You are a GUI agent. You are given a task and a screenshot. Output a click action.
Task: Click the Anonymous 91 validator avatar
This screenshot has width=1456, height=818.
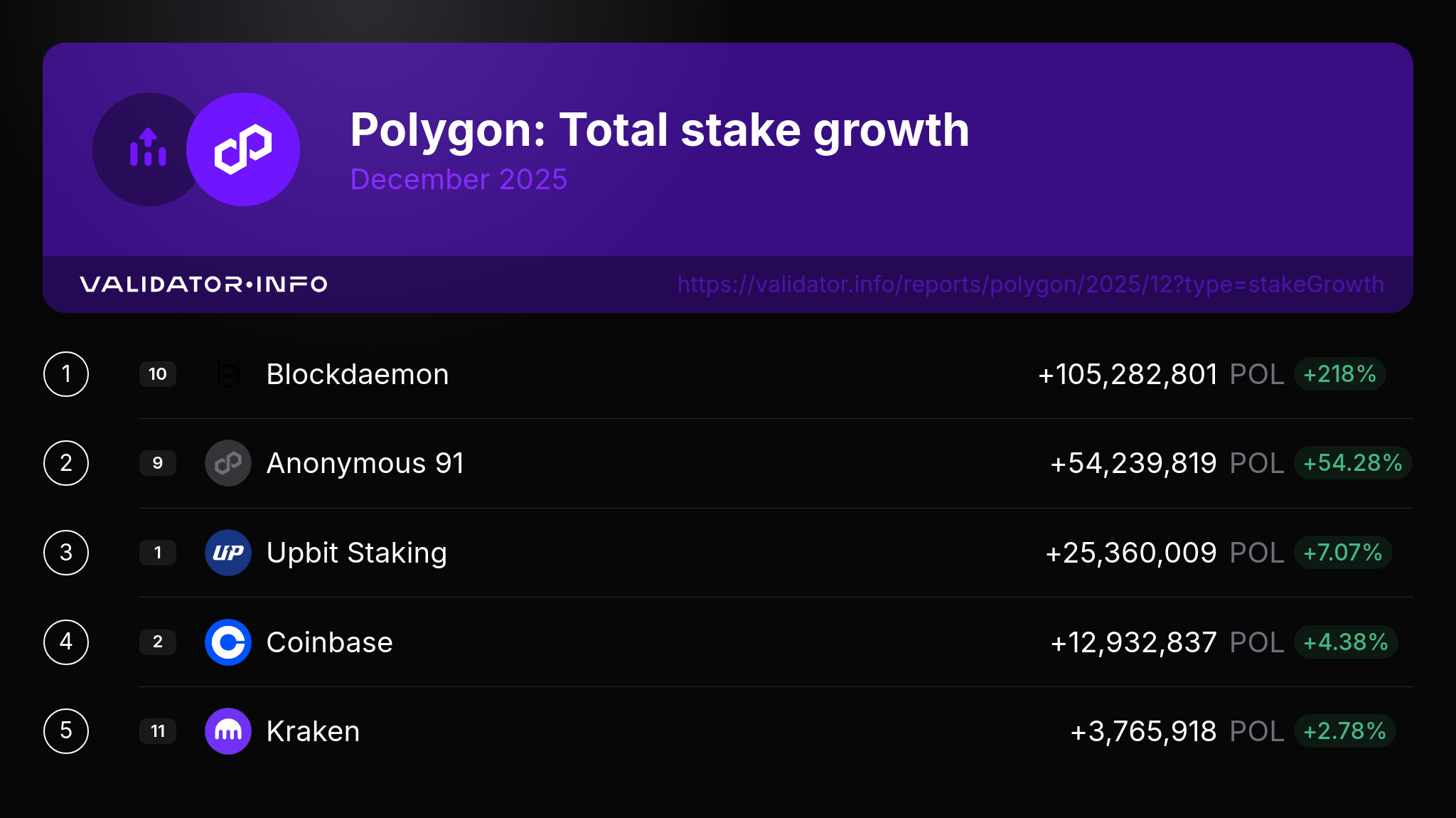click(x=228, y=463)
